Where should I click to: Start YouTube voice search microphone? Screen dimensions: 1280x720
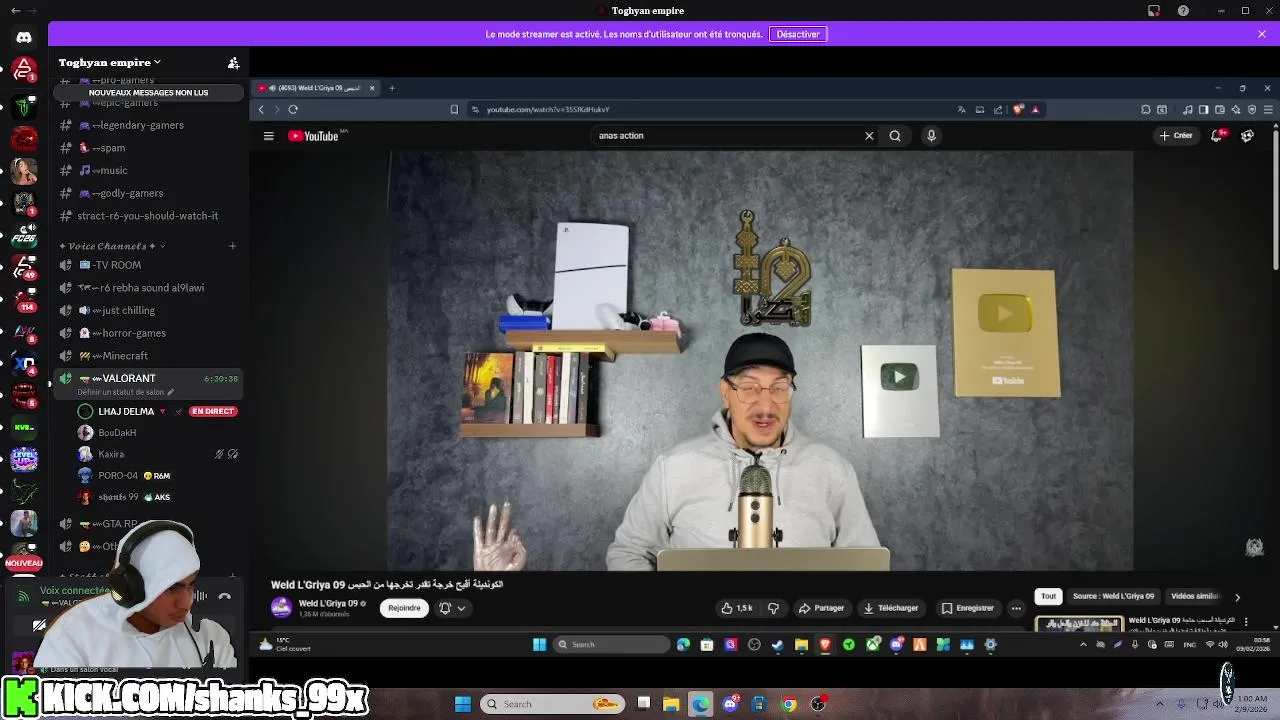point(931,136)
